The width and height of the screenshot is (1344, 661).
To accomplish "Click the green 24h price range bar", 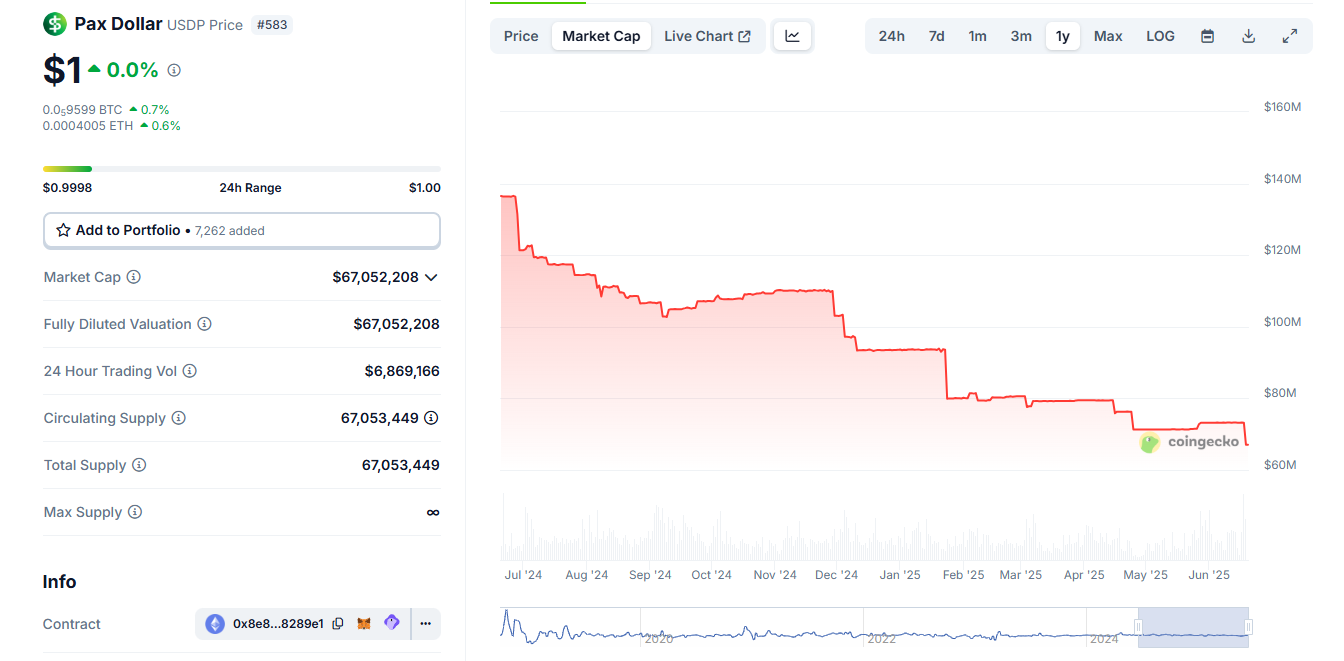I will (65, 168).
